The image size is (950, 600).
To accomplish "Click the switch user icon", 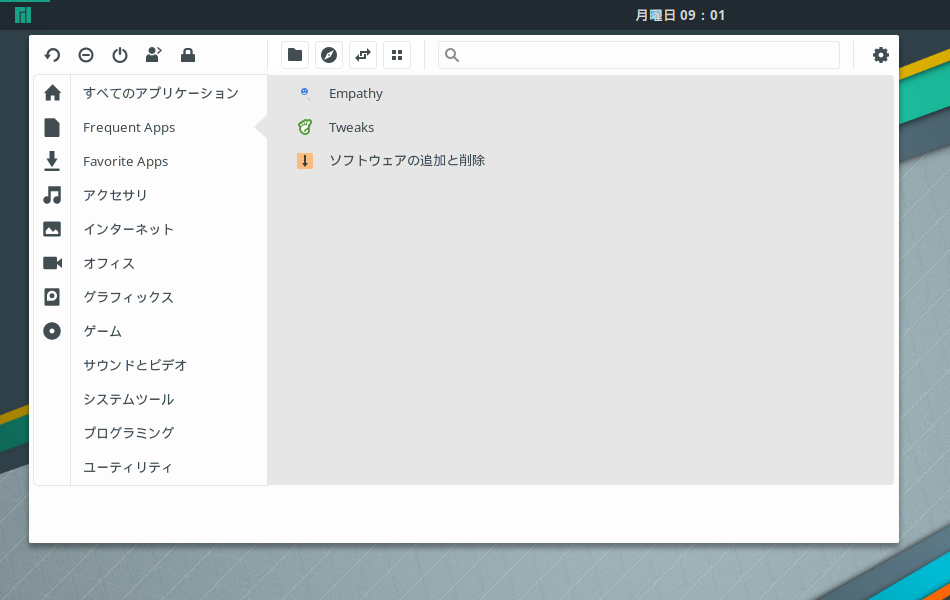I will (x=154, y=55).
